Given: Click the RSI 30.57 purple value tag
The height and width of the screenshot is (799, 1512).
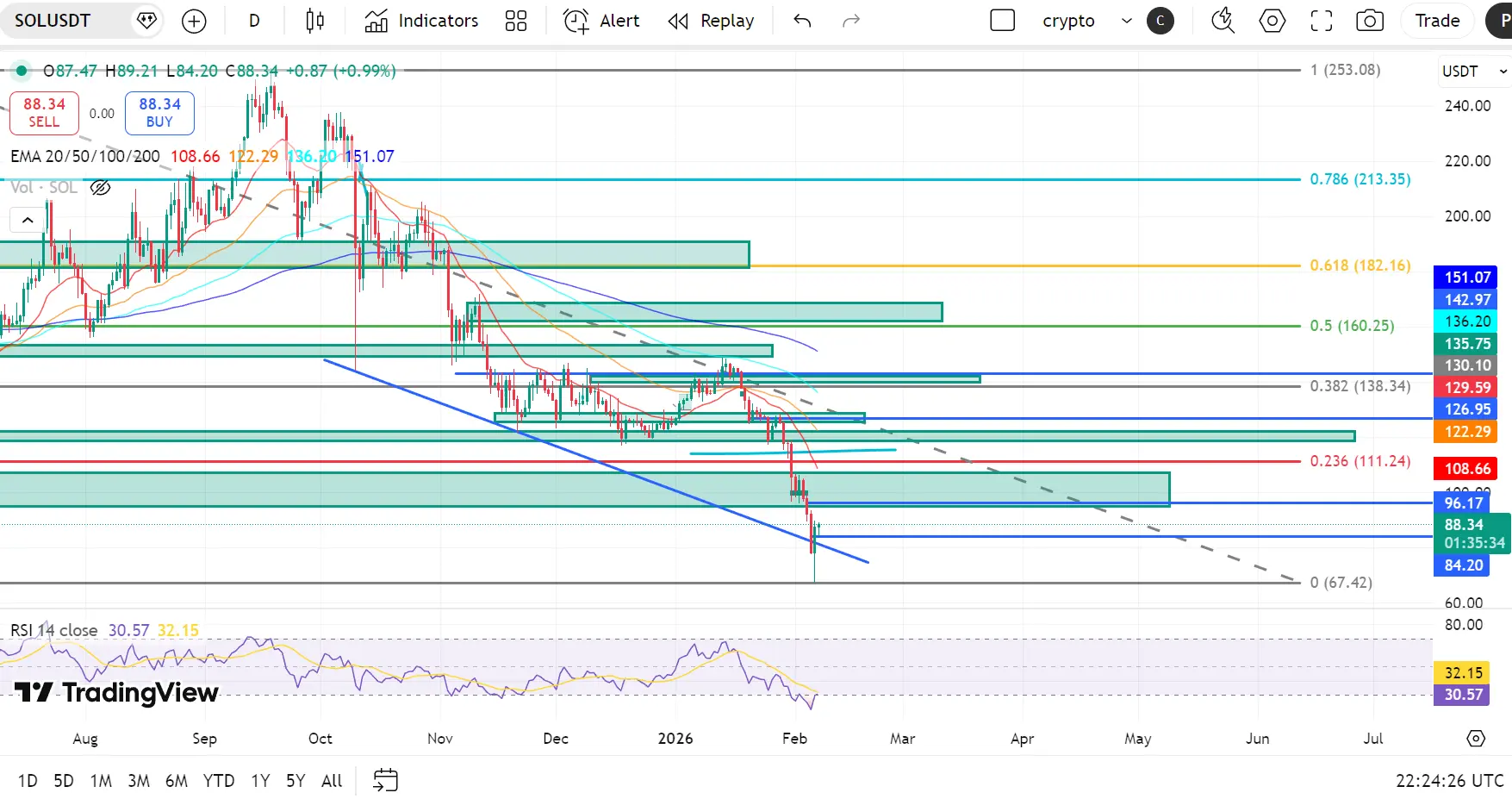Looking at the screenshot, I should coord(1463,695).
